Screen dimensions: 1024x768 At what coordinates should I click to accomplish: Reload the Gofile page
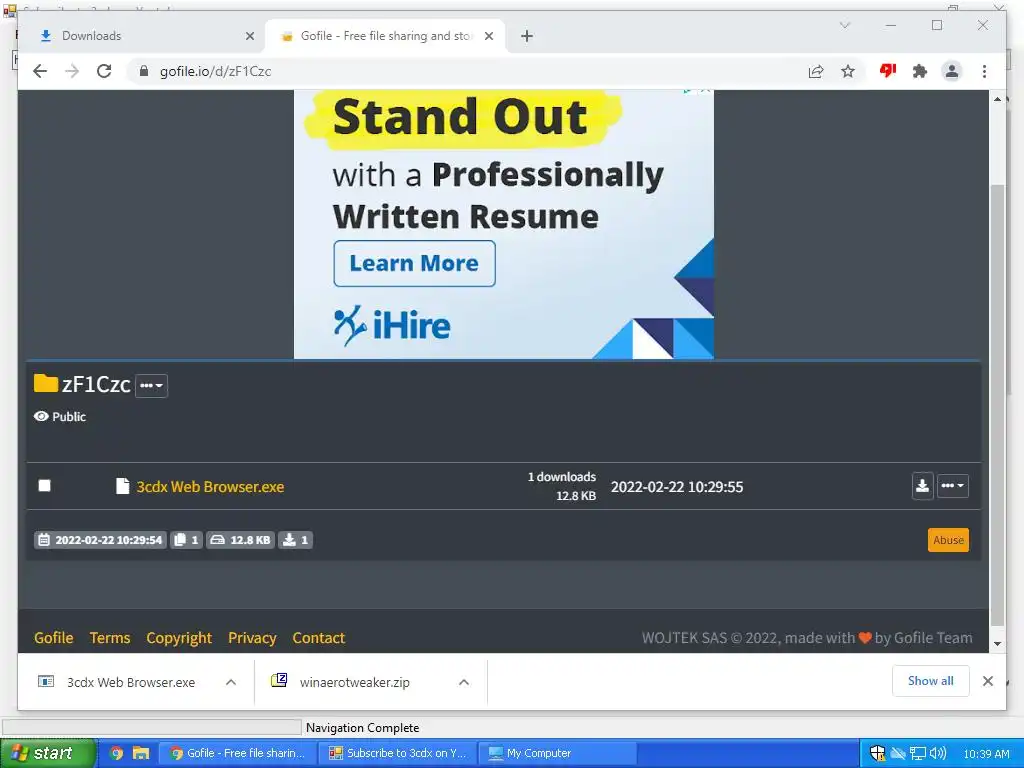click(104, 71)
